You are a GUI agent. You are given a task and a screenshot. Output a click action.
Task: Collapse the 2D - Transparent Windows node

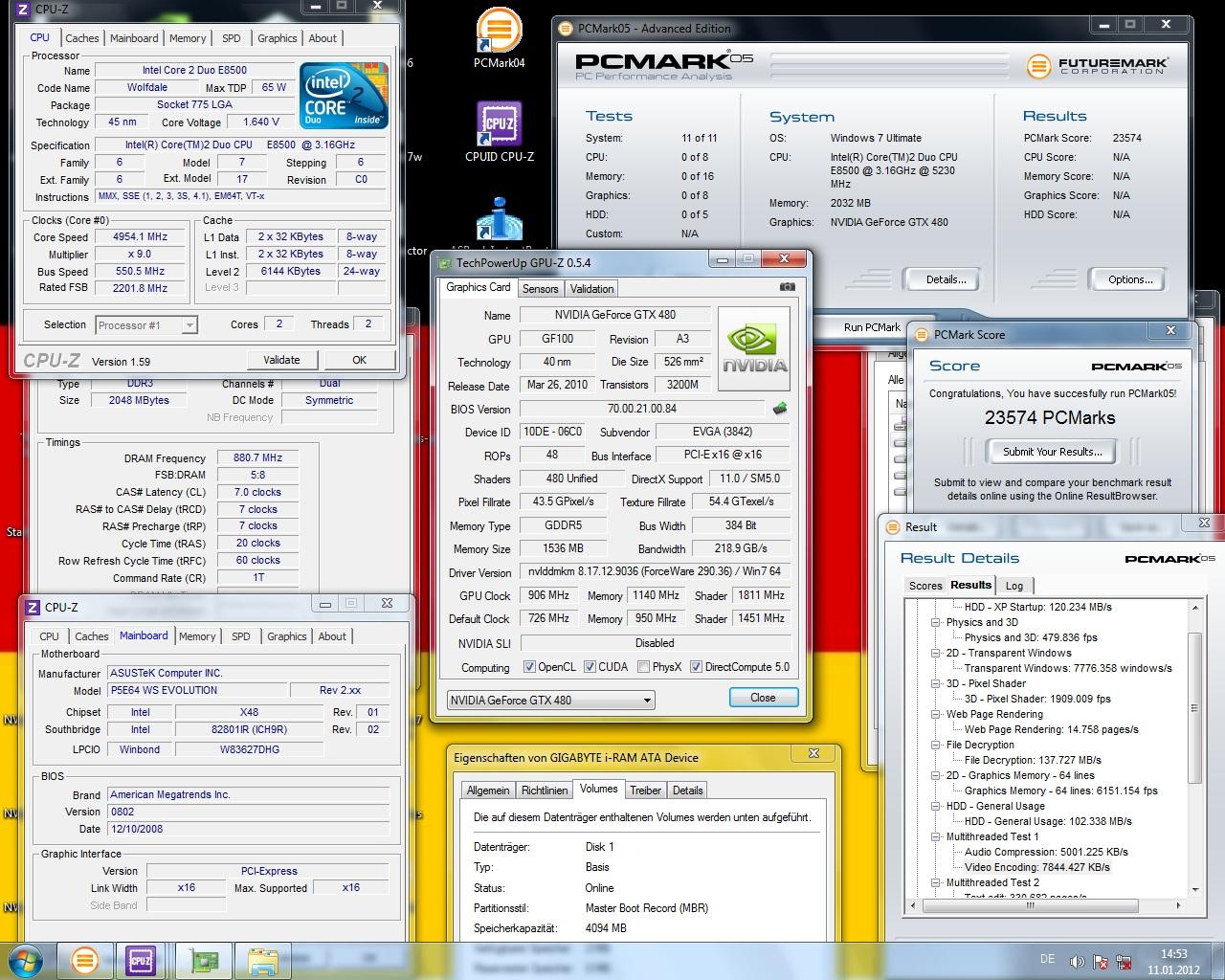coord(936,653)
